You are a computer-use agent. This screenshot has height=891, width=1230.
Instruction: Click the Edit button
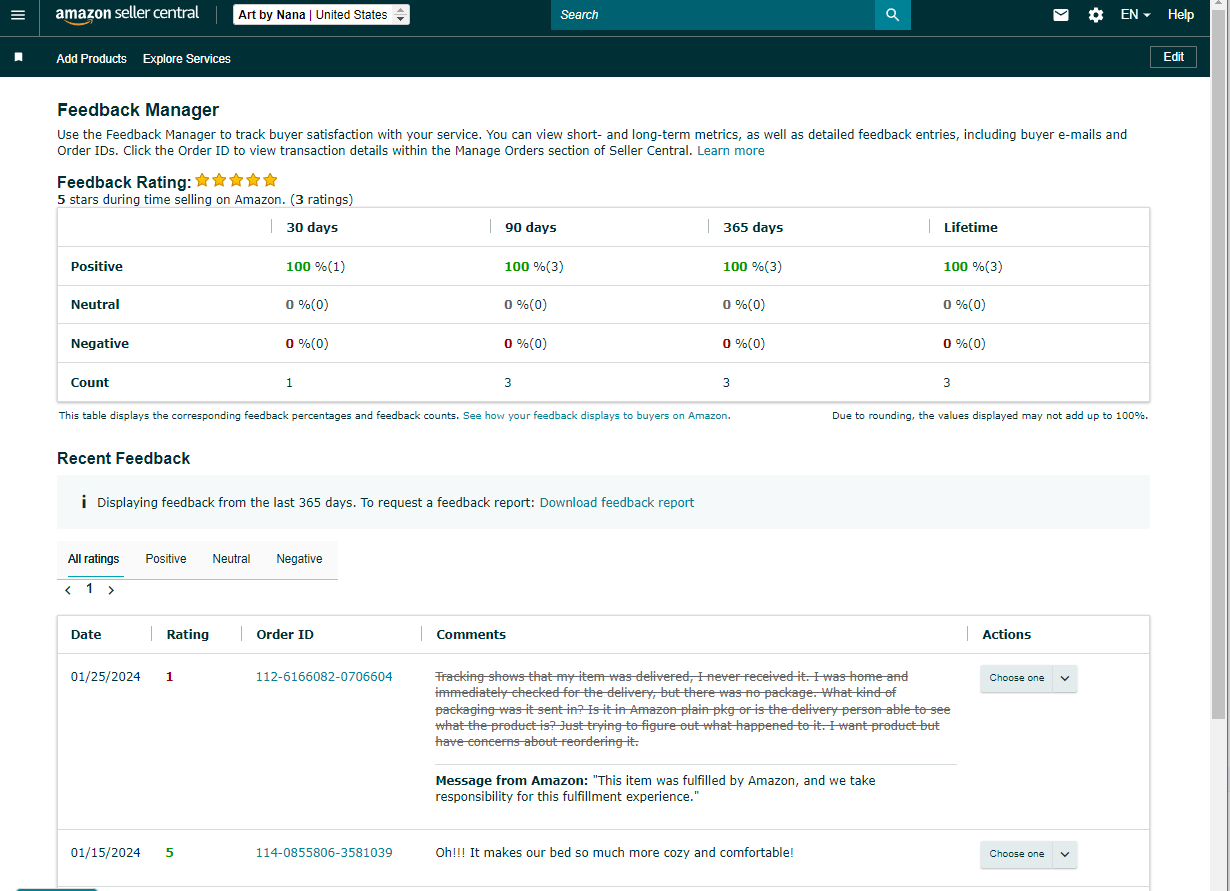click(x=1173, y=57)
